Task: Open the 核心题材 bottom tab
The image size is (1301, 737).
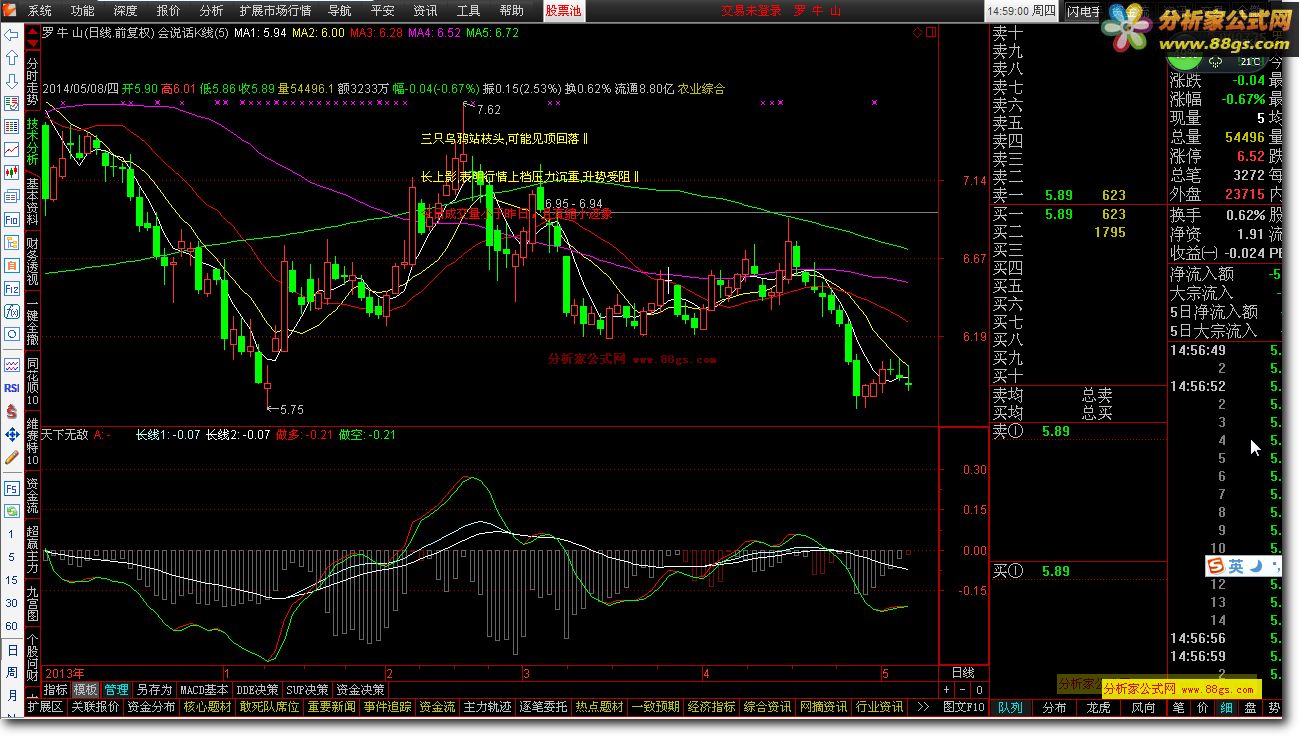Action: click(207, 707)
